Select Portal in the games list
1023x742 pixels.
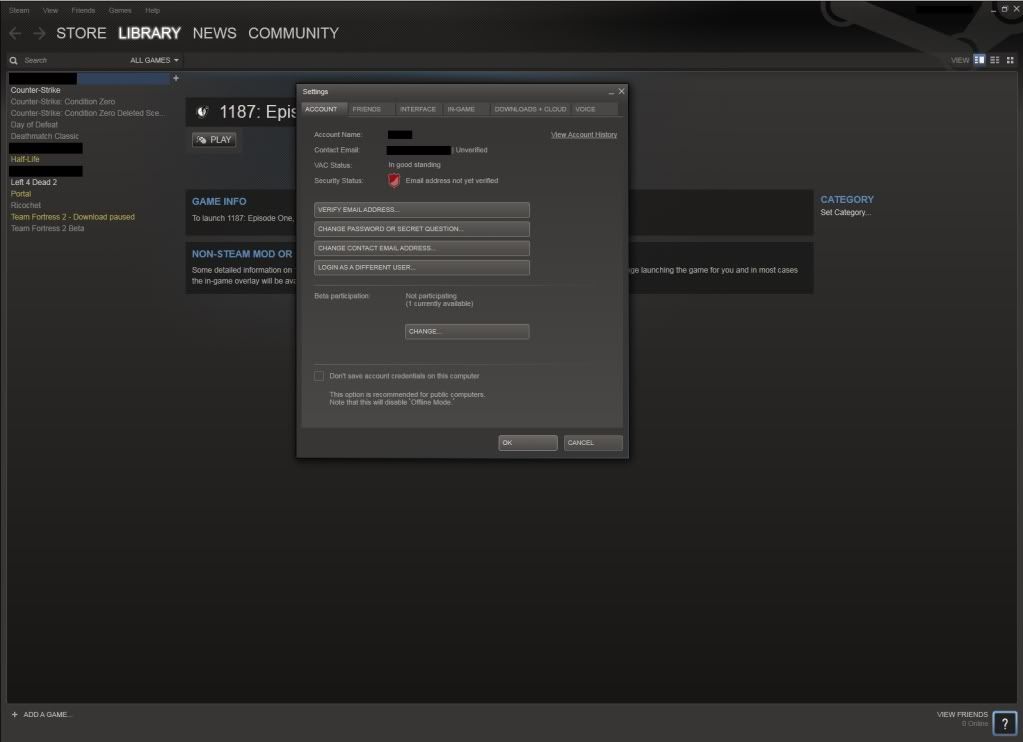(x=21, y=194)
